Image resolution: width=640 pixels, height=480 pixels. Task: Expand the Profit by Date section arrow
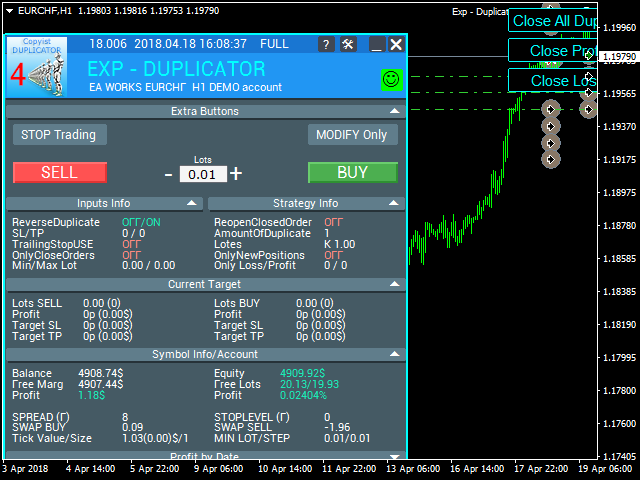(394, 456)
